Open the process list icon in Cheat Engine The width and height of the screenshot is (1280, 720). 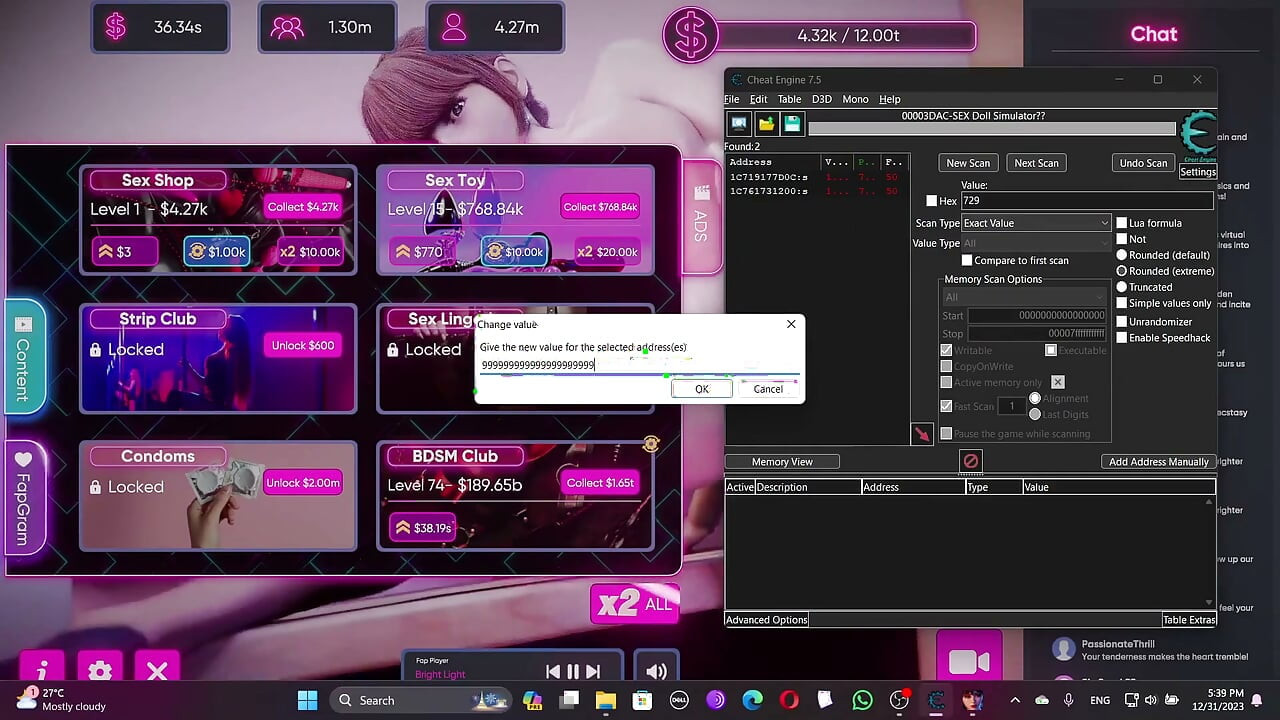pos(739,123)
